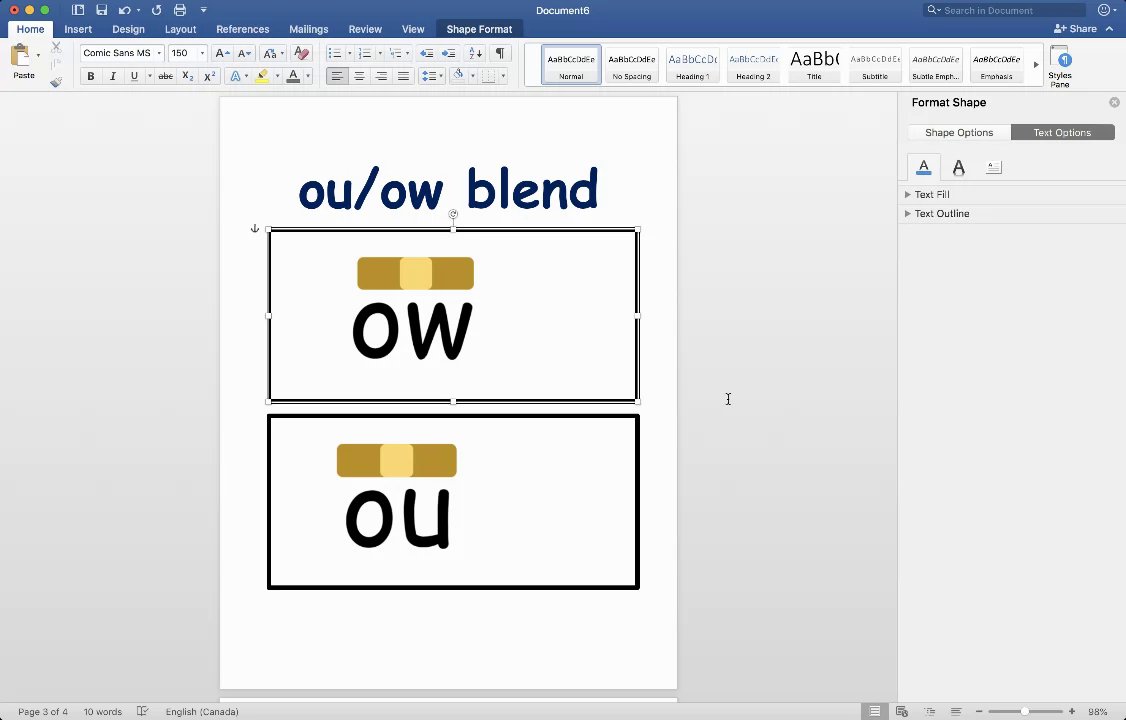Switch to Draft view in status bar
Screen dimensions: 1126x720
click(x=957, y=711)
